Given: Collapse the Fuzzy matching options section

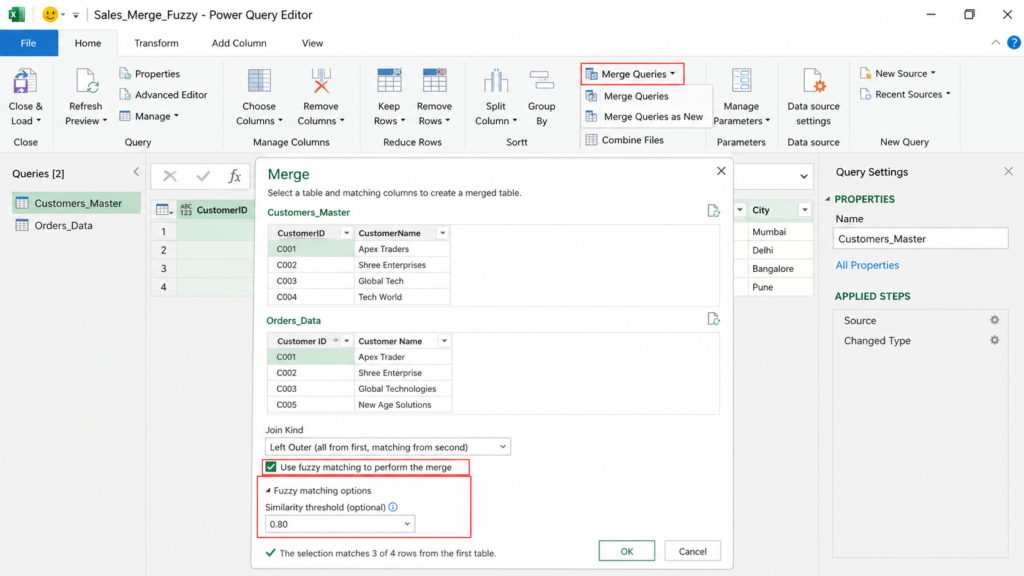Looking at the screenshot, I should (x=268, y=490).
